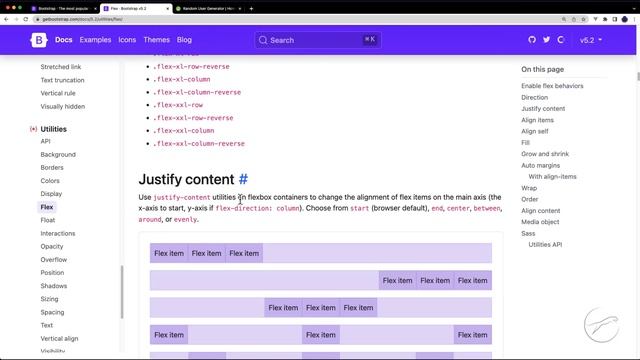Open Docs in the navbar
This screenshot has width=640, height=360.
[64, 40]
